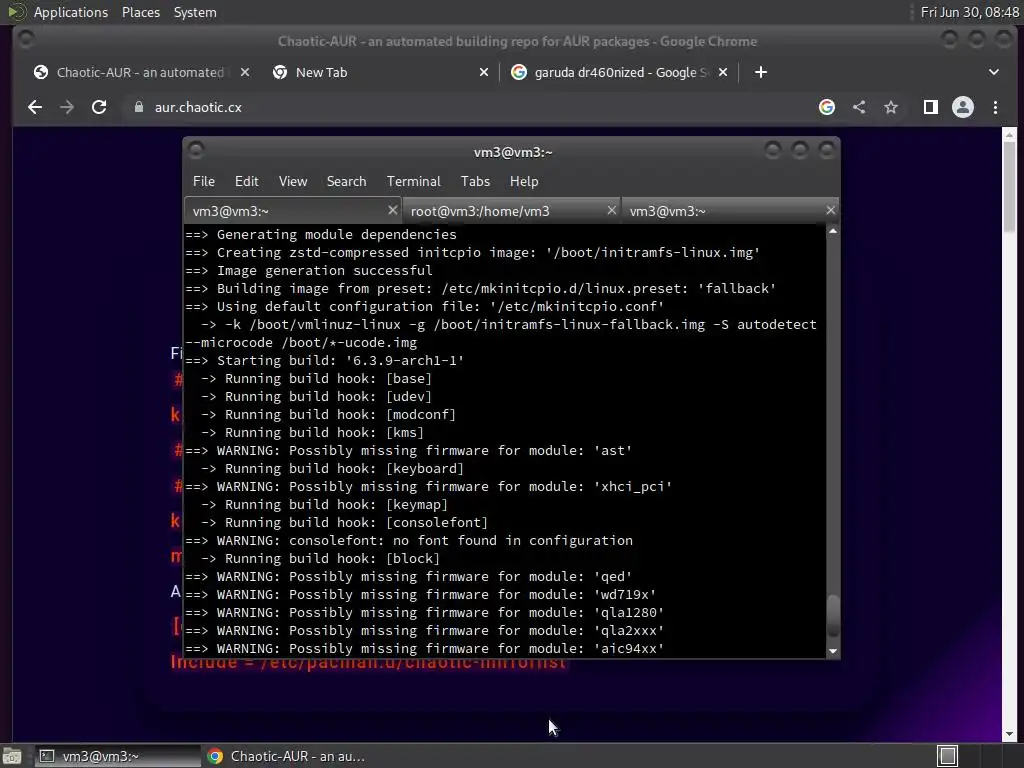Close root@vm3:/home/vm3 terminal tab
Viewport: 1024px width, 768px height.
[612, 210]
